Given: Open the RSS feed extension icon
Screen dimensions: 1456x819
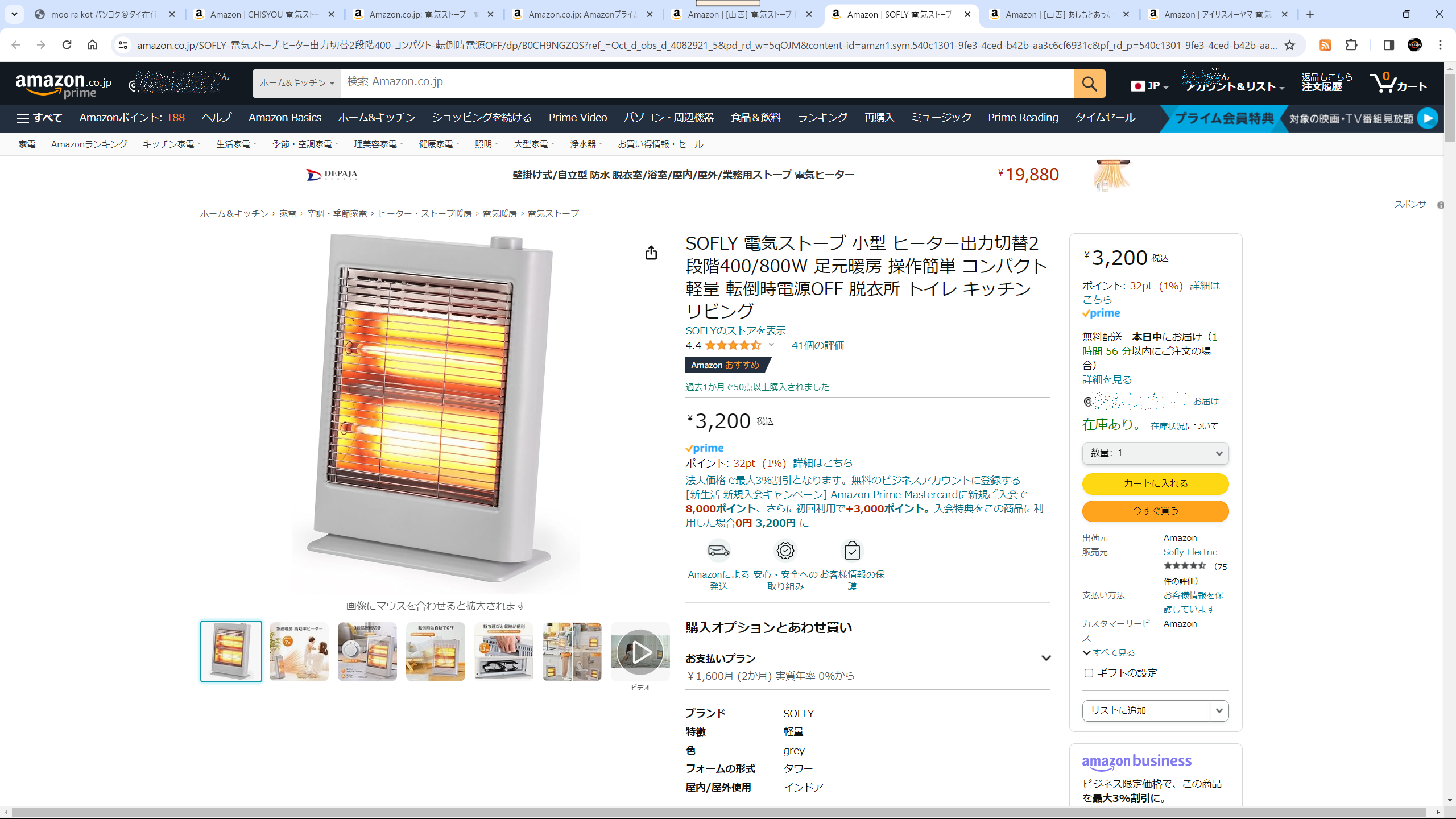Looking at the screenshot, I should tap(1325, 45).
